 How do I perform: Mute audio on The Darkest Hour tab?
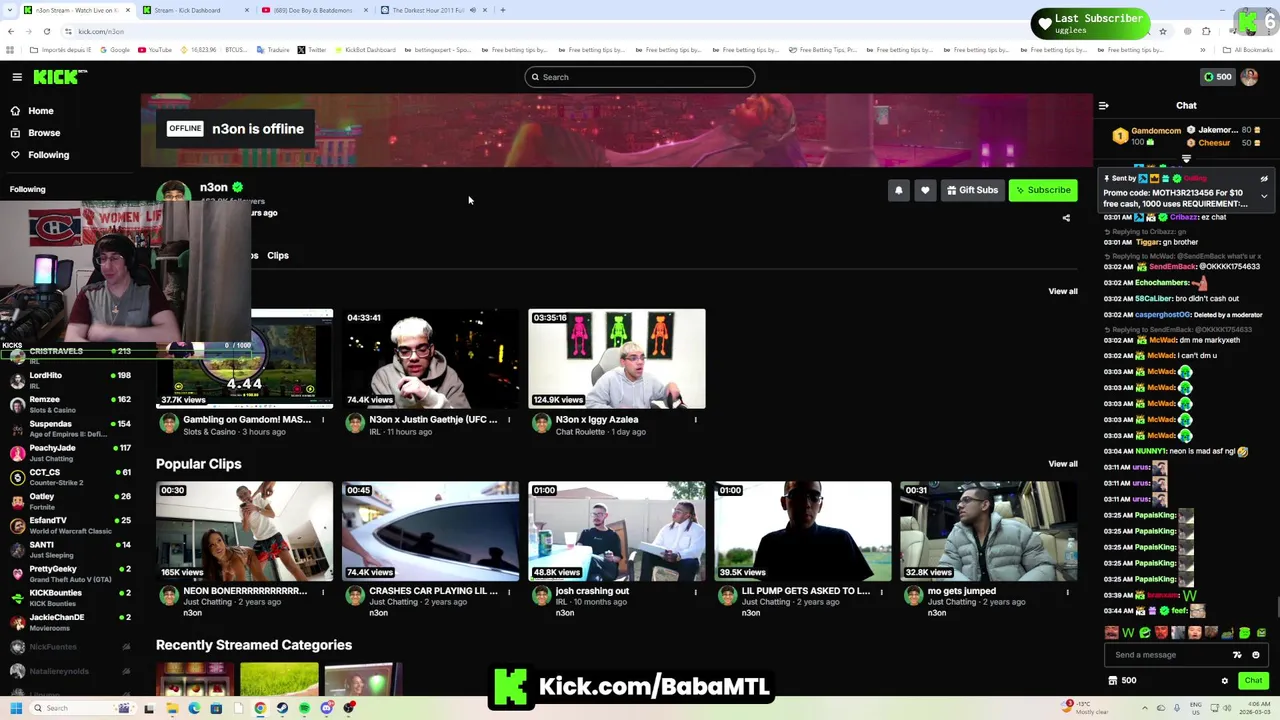click(472, 10)
